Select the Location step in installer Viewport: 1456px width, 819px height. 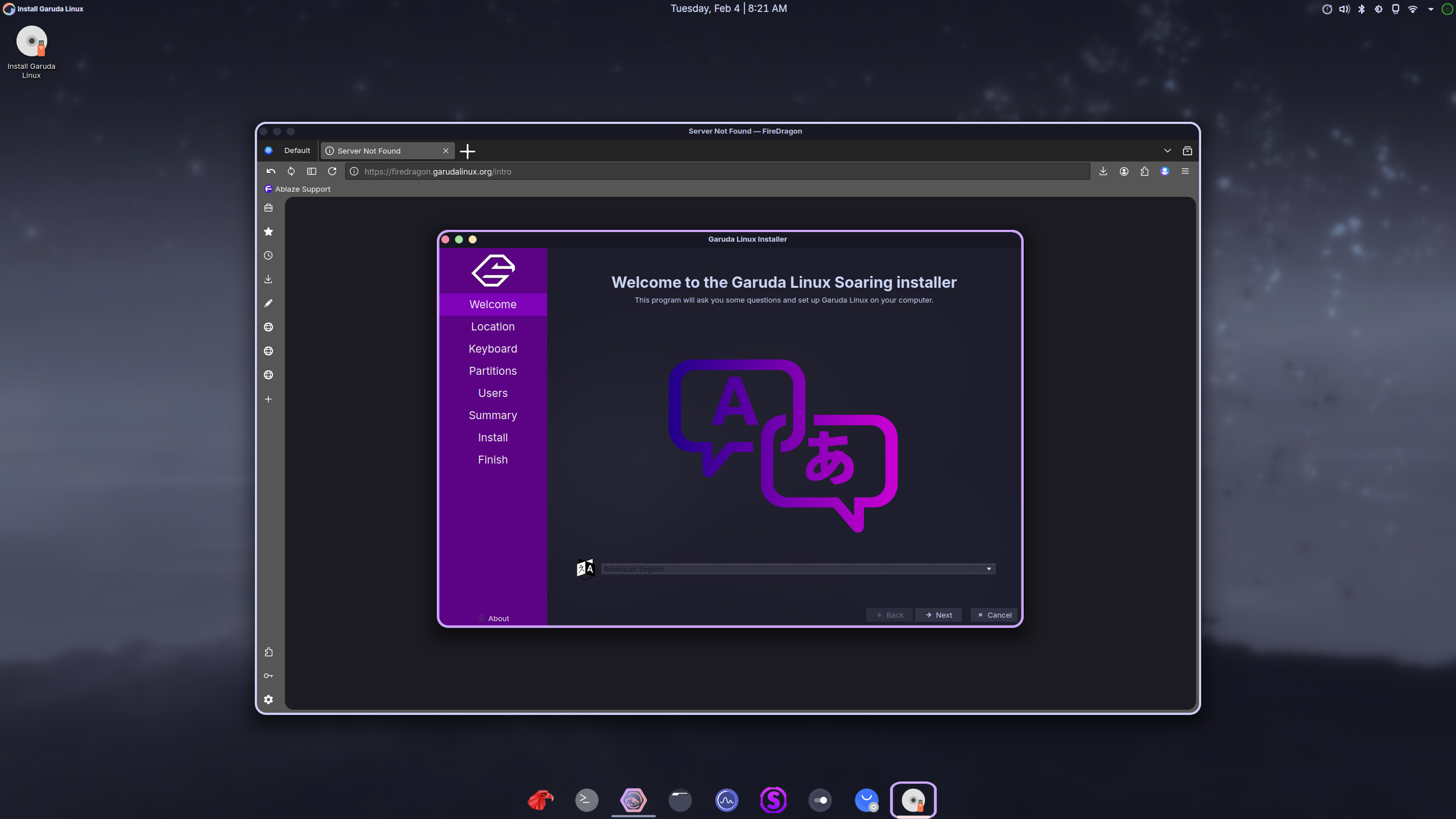(493, 326)
